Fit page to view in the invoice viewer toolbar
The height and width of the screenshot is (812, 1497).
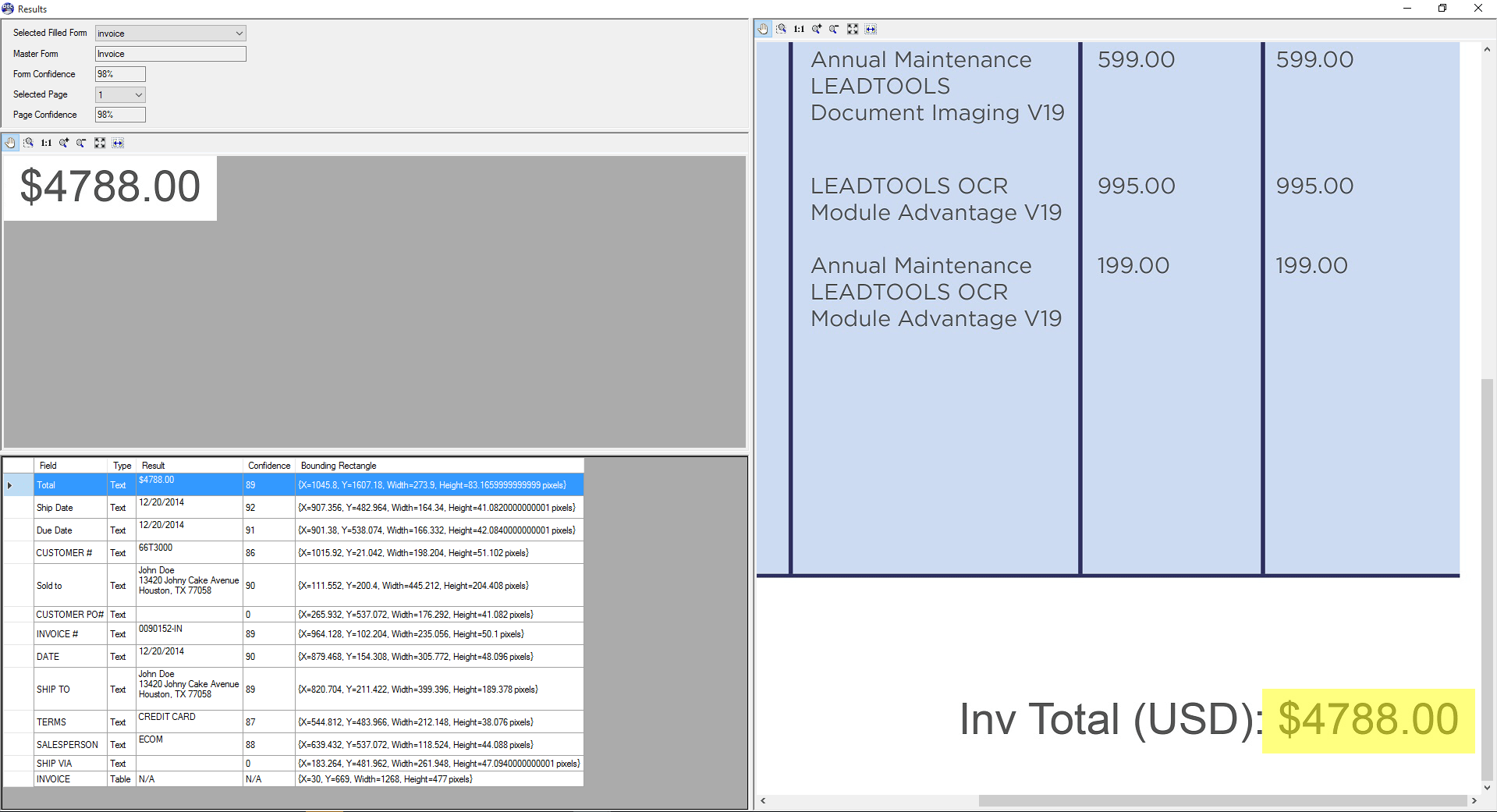click(x=853, y=29)
